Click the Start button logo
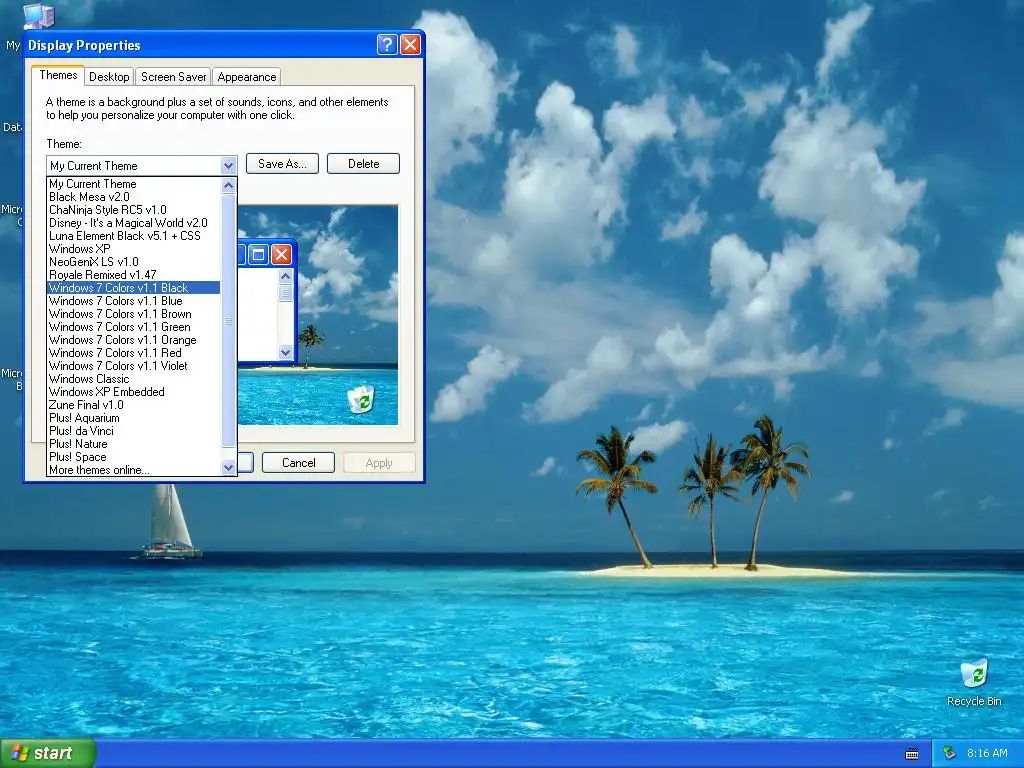The height and width of the screenshot is (768, 1024). 20,753
